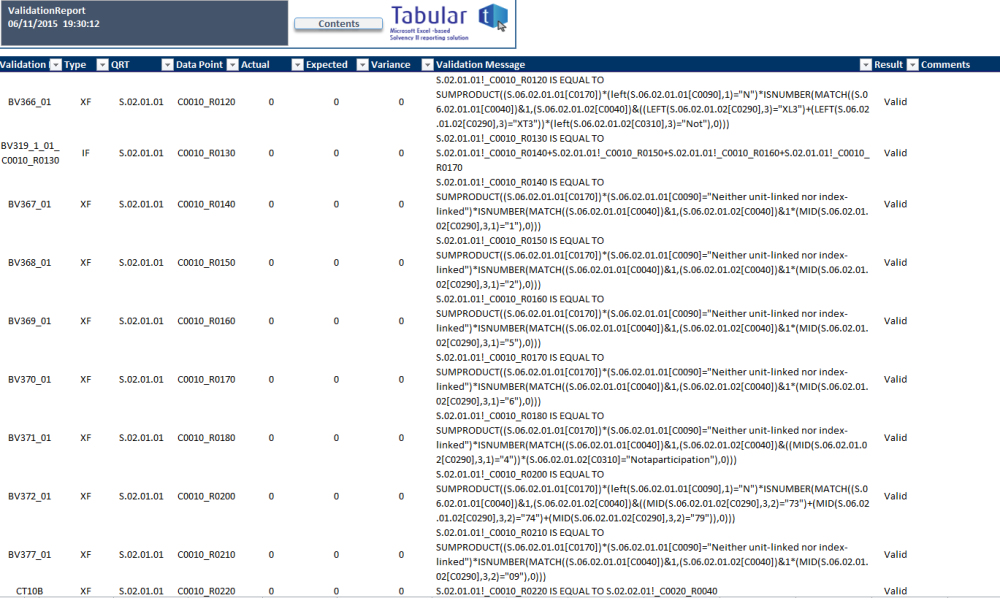Open the Result column filter dropdown
The height and width of the screenshot is (598, 1000).
[911, 64]
